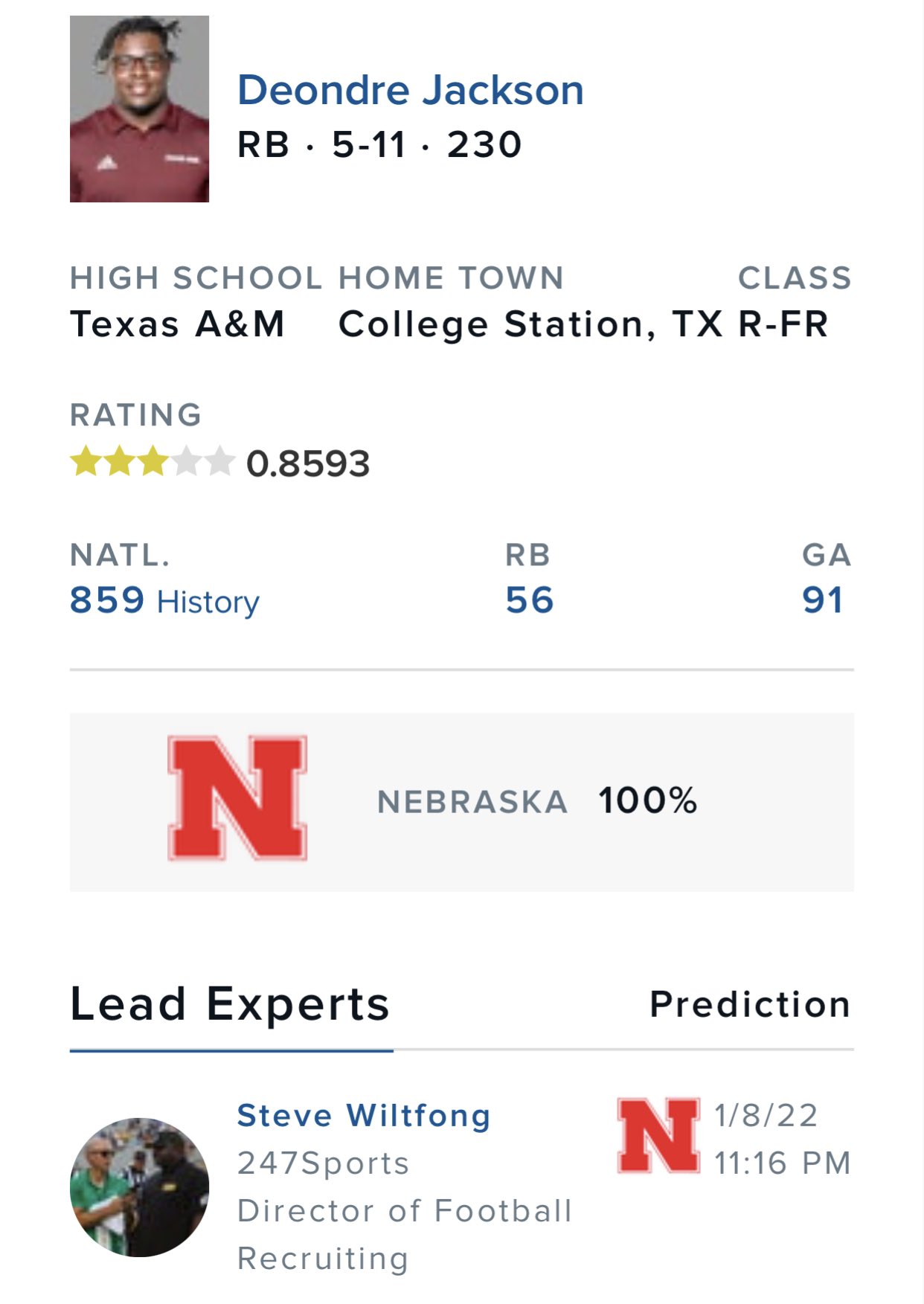Select the Texas A&M high school text
The height and width of the screenshot is (1304, 924).
pyautogui.click(x=178, y=324)
